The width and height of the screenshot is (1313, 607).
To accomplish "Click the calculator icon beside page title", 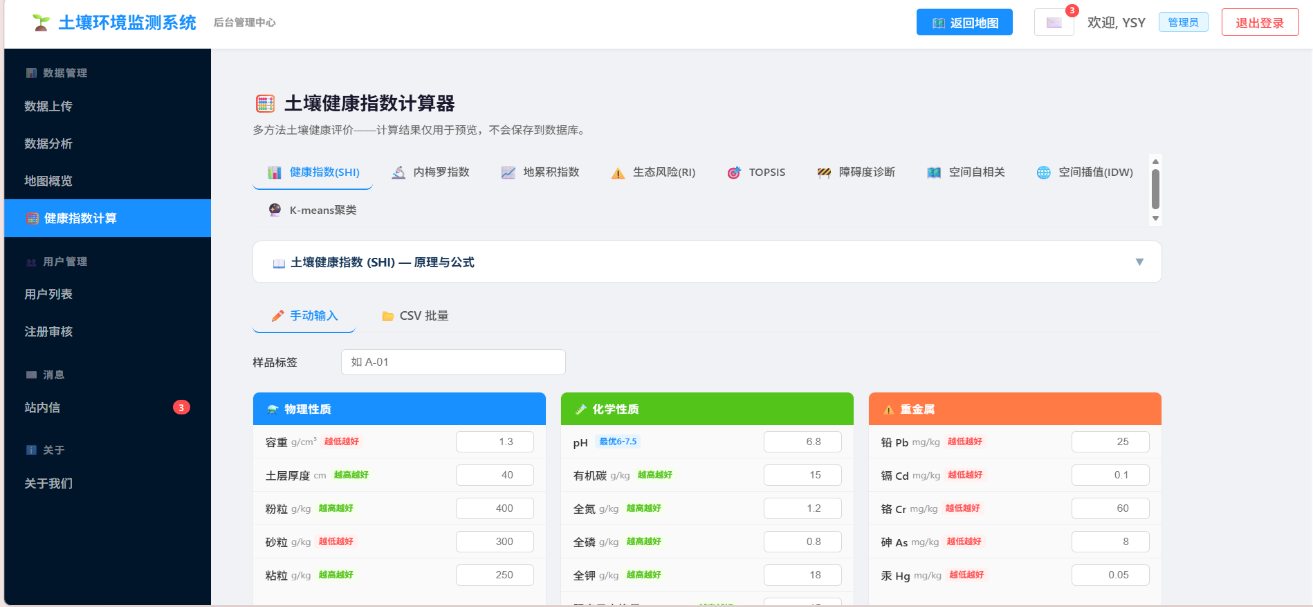I will pos(265,104).
